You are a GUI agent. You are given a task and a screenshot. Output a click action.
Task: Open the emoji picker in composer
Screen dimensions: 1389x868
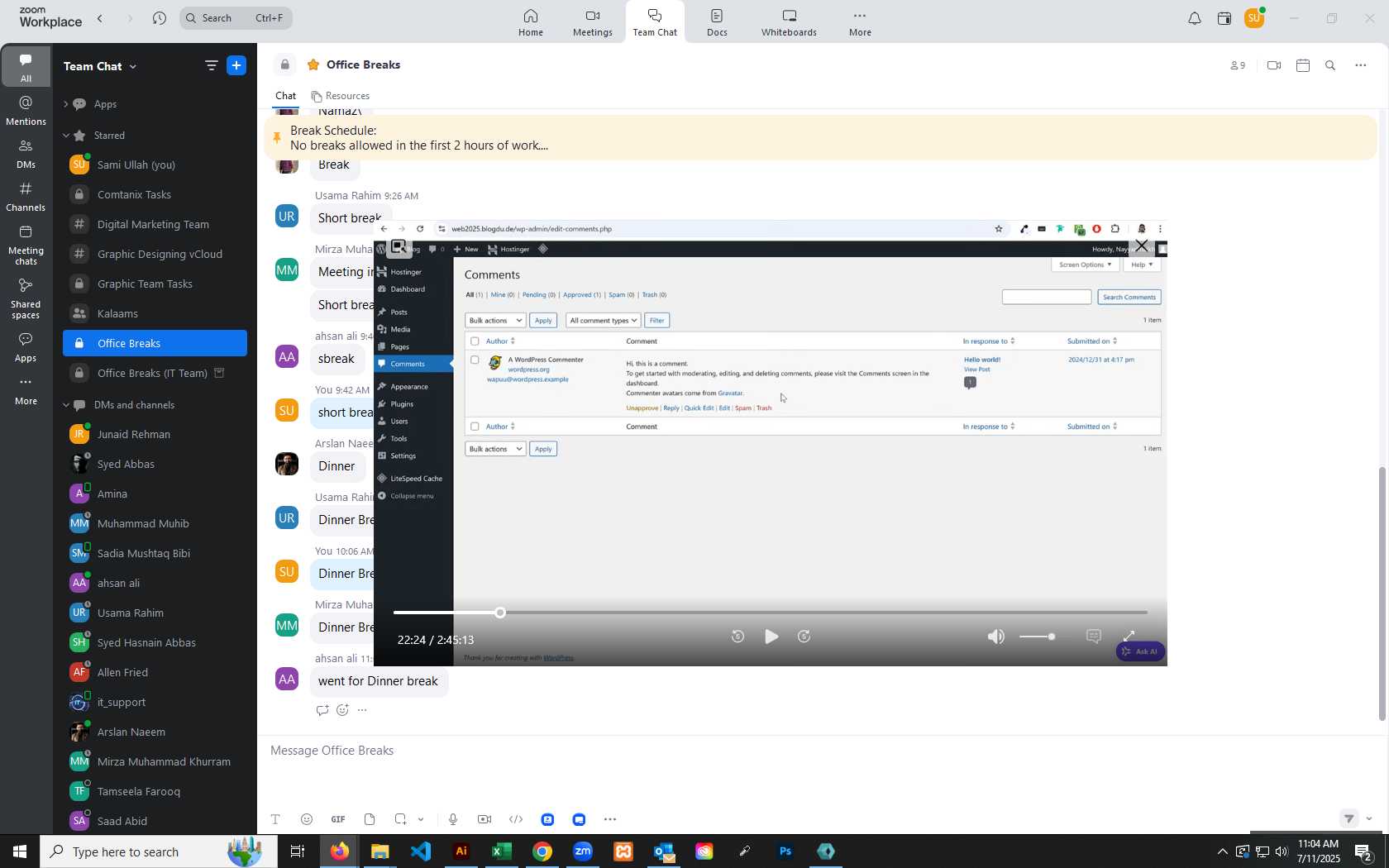[307, 819]
